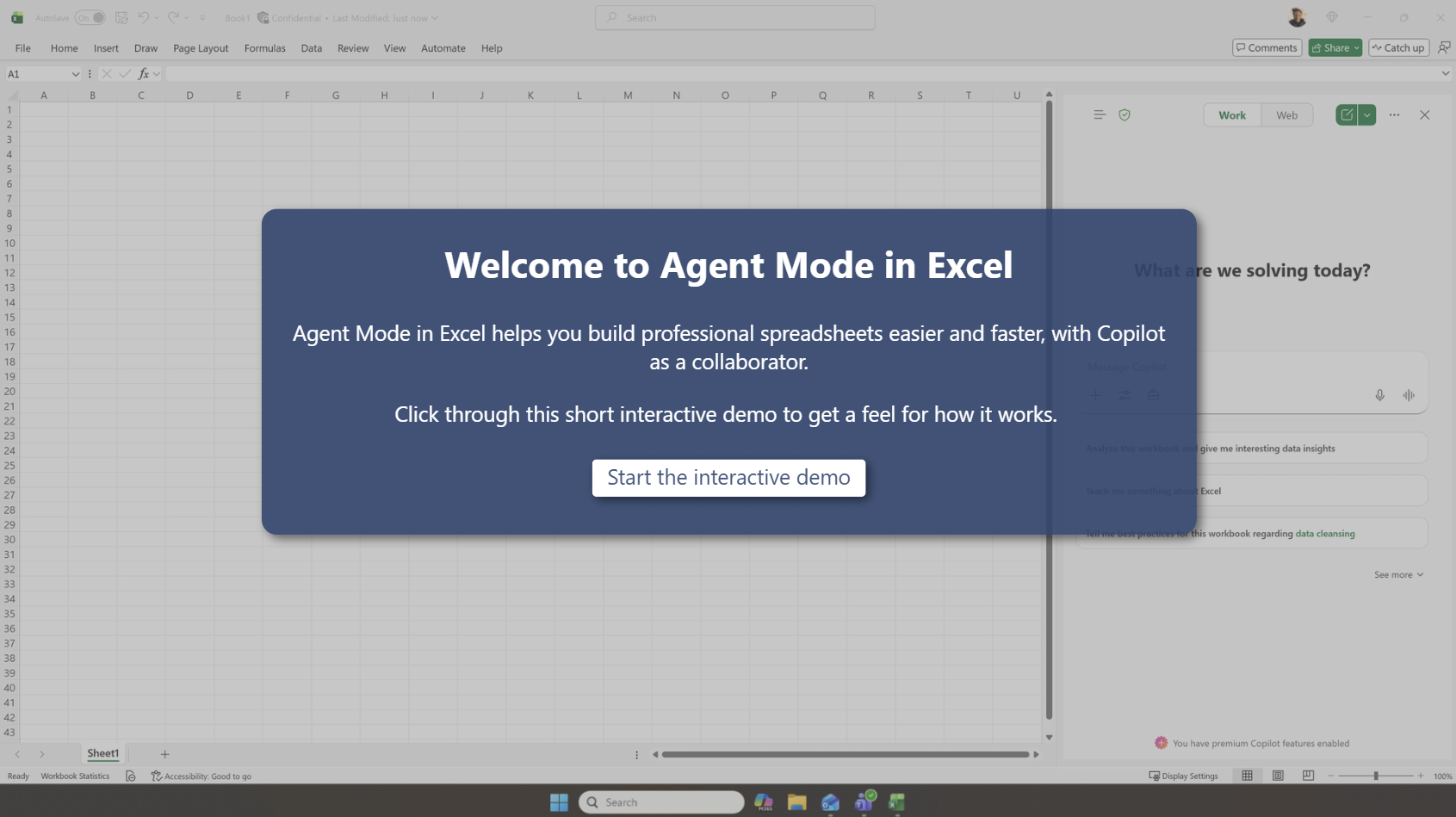Select the Web toggle in Copilot
Viewport: 1456px width, 817px height.
tap(1286, 115)
